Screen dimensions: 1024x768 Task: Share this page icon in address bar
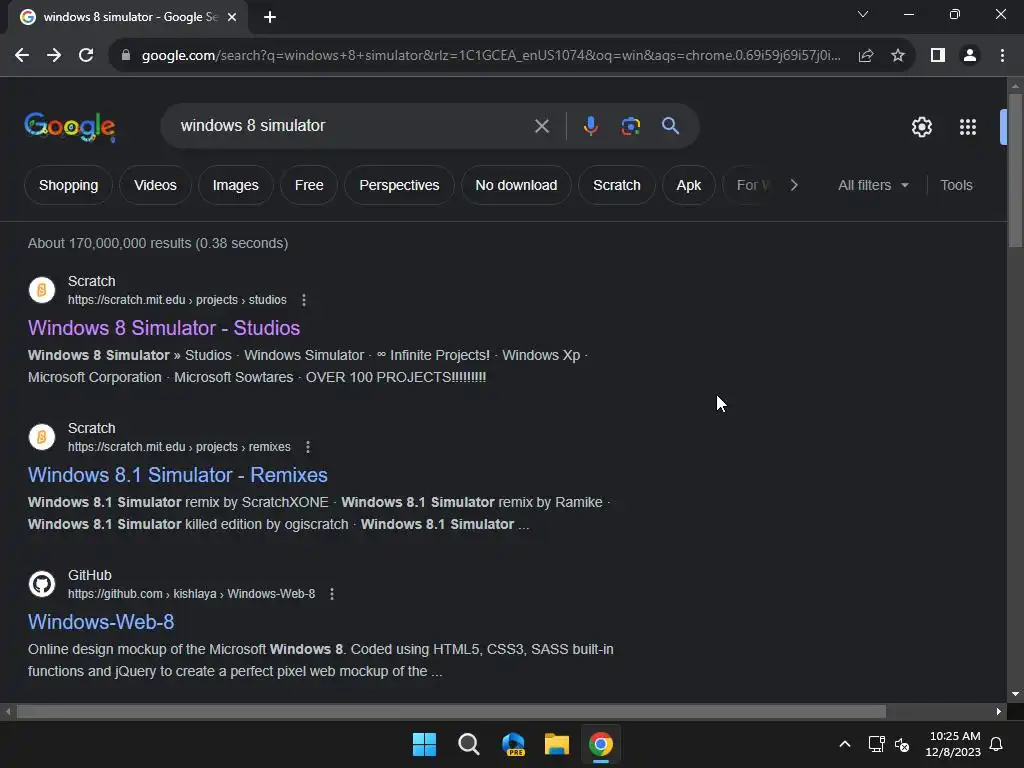coord(866,56)
